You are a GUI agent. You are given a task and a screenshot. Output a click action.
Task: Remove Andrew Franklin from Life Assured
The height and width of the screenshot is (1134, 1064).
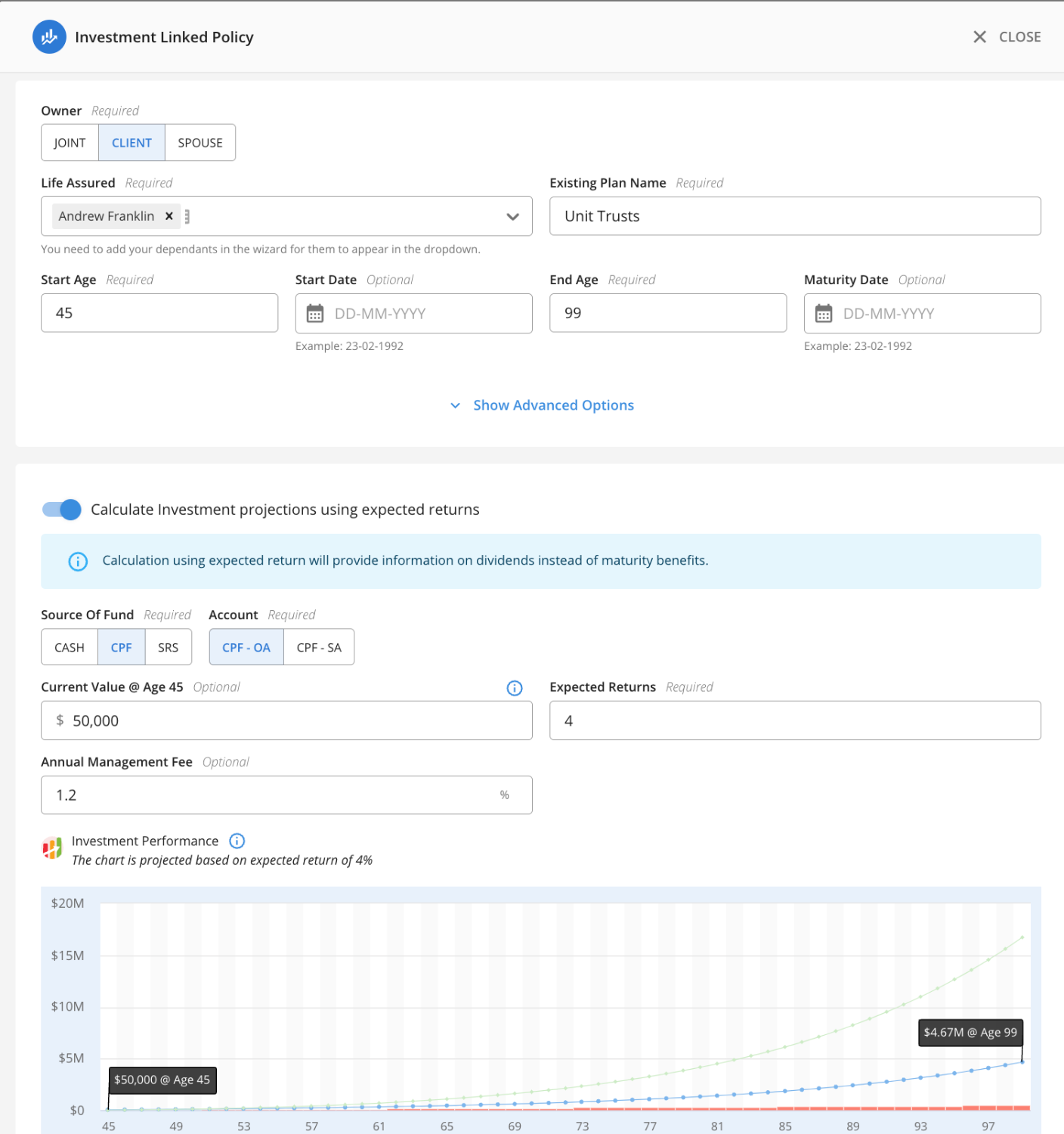169,216
